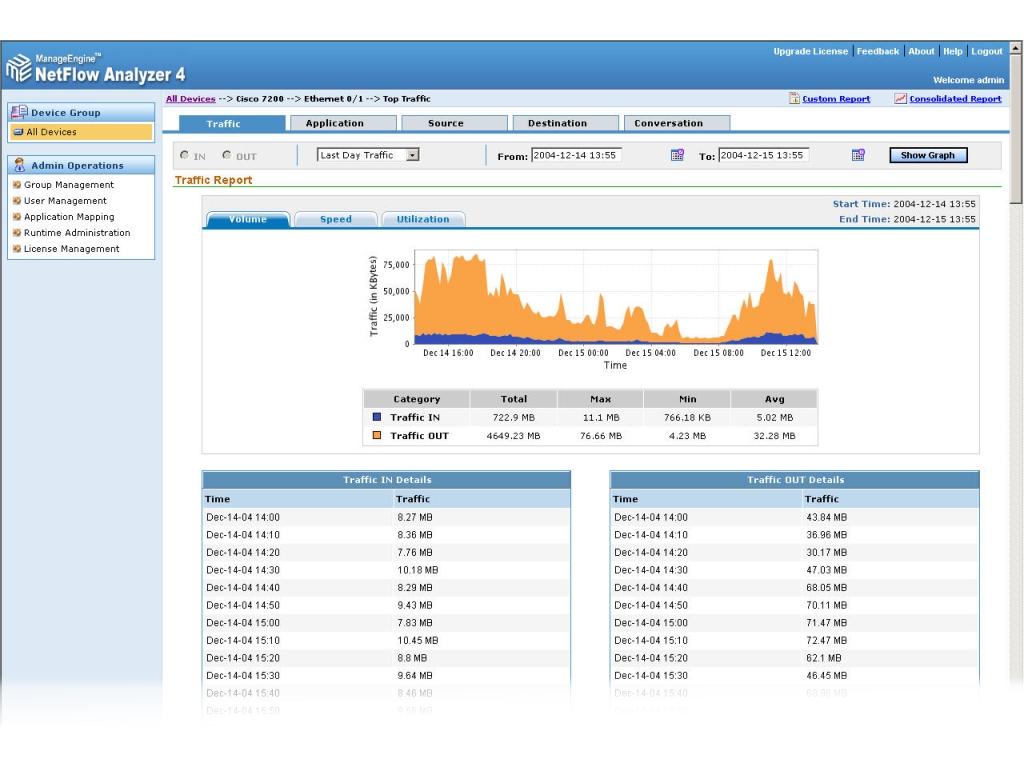Viewport: 1024px width, 768px height.
Task: Click the Feedback header link
Action: [x=878, y=51]
